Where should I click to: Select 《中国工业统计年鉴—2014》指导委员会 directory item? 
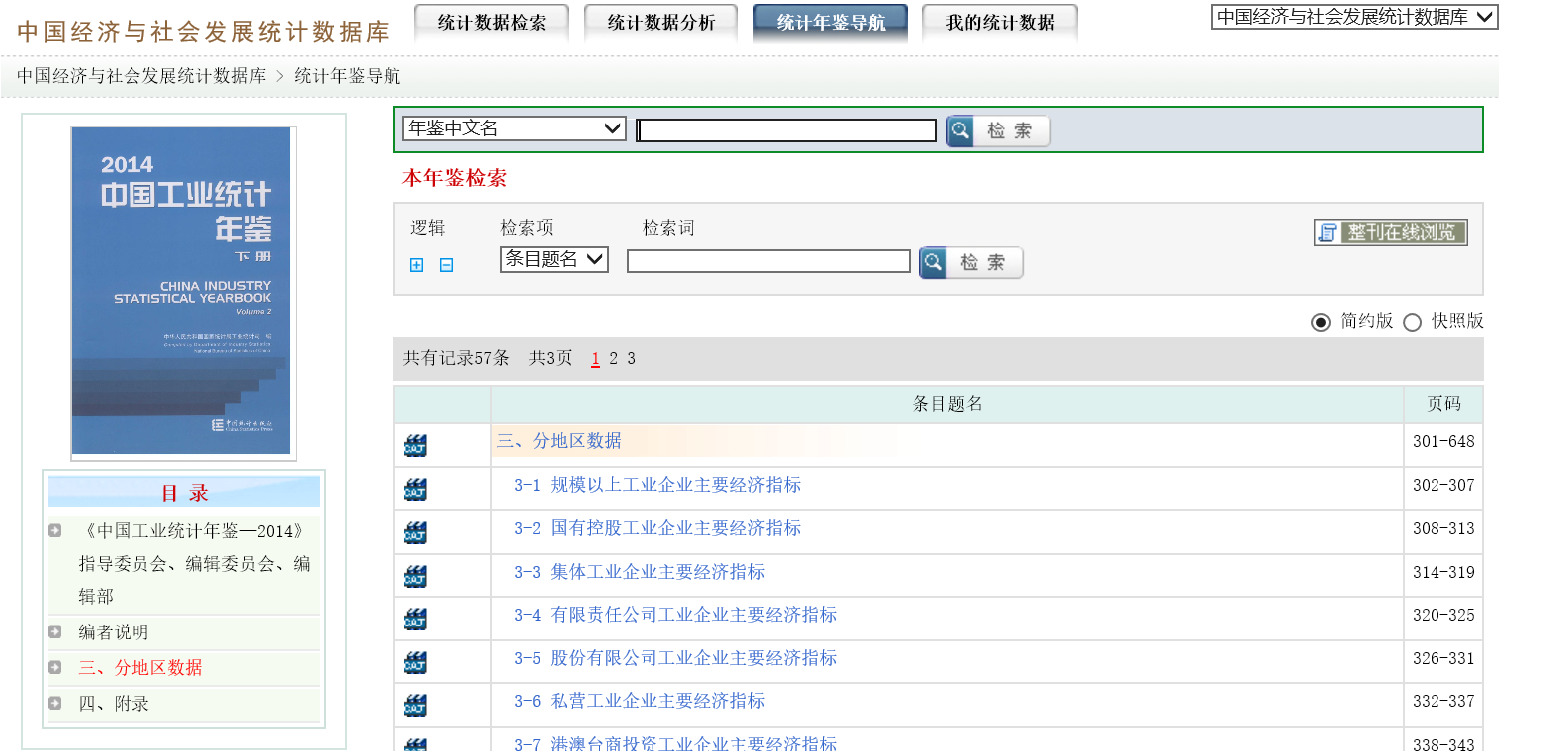[x=194, y=563]
